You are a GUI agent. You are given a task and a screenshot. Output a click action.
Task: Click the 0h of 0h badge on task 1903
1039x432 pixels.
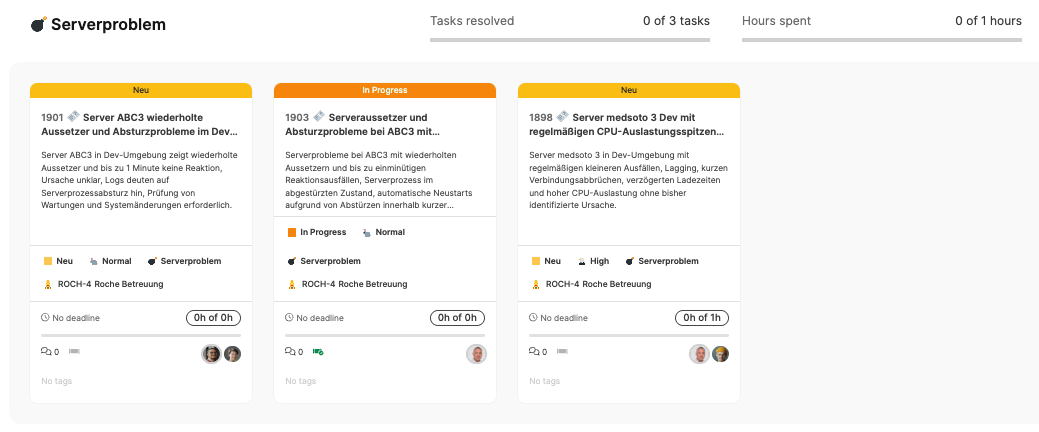coord(457,318)
